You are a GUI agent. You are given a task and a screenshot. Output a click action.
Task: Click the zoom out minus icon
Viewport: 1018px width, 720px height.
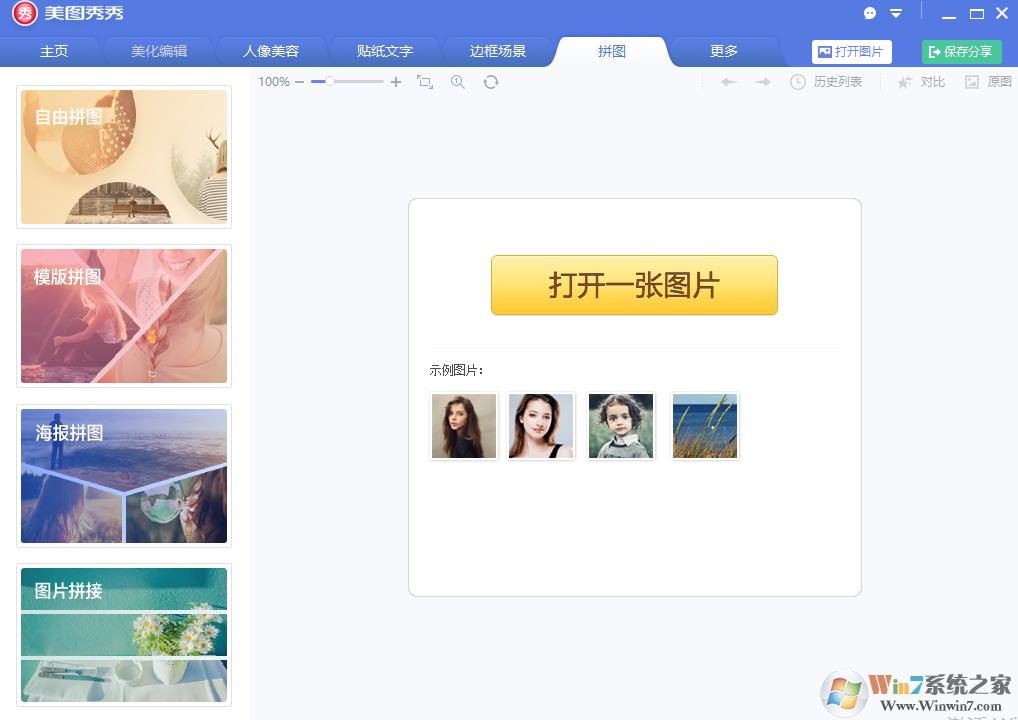click(x=299, y=82)
